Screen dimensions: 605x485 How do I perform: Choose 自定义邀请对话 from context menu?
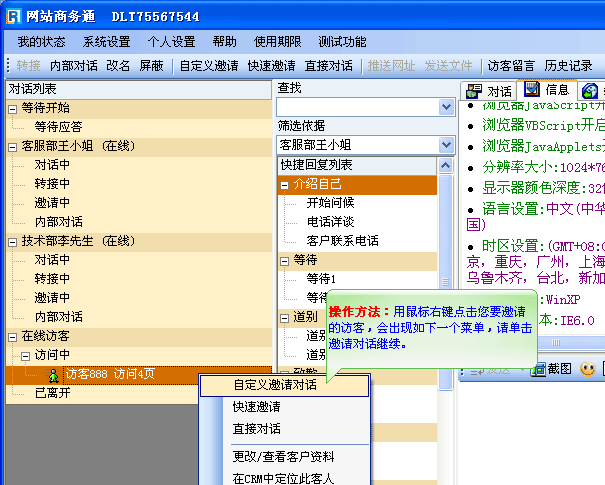(x=275, y=385)
